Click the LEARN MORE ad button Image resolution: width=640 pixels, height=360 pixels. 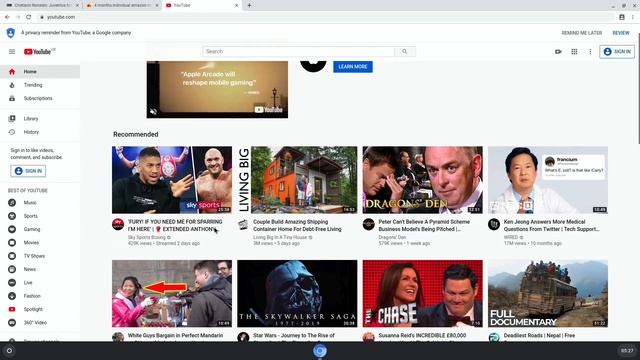tap(353, 67)
